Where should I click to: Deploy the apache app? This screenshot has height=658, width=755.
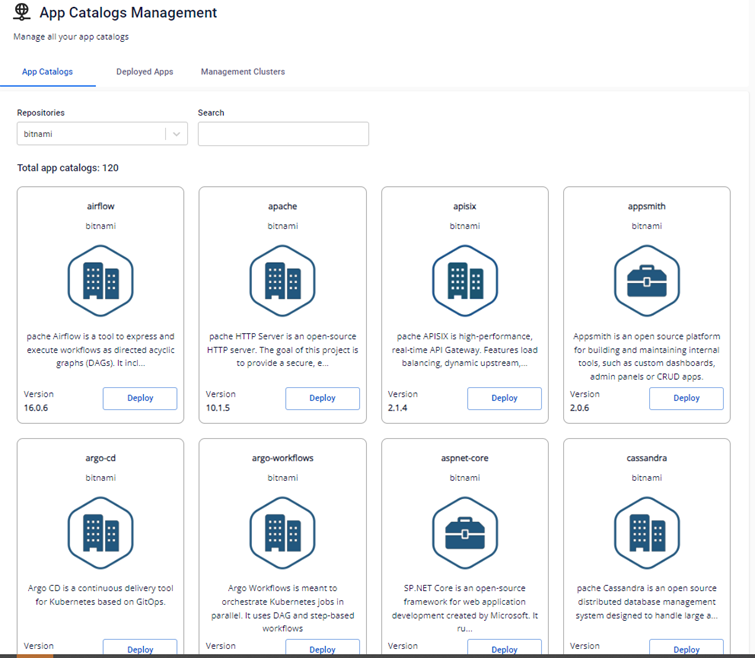point(322,398)
